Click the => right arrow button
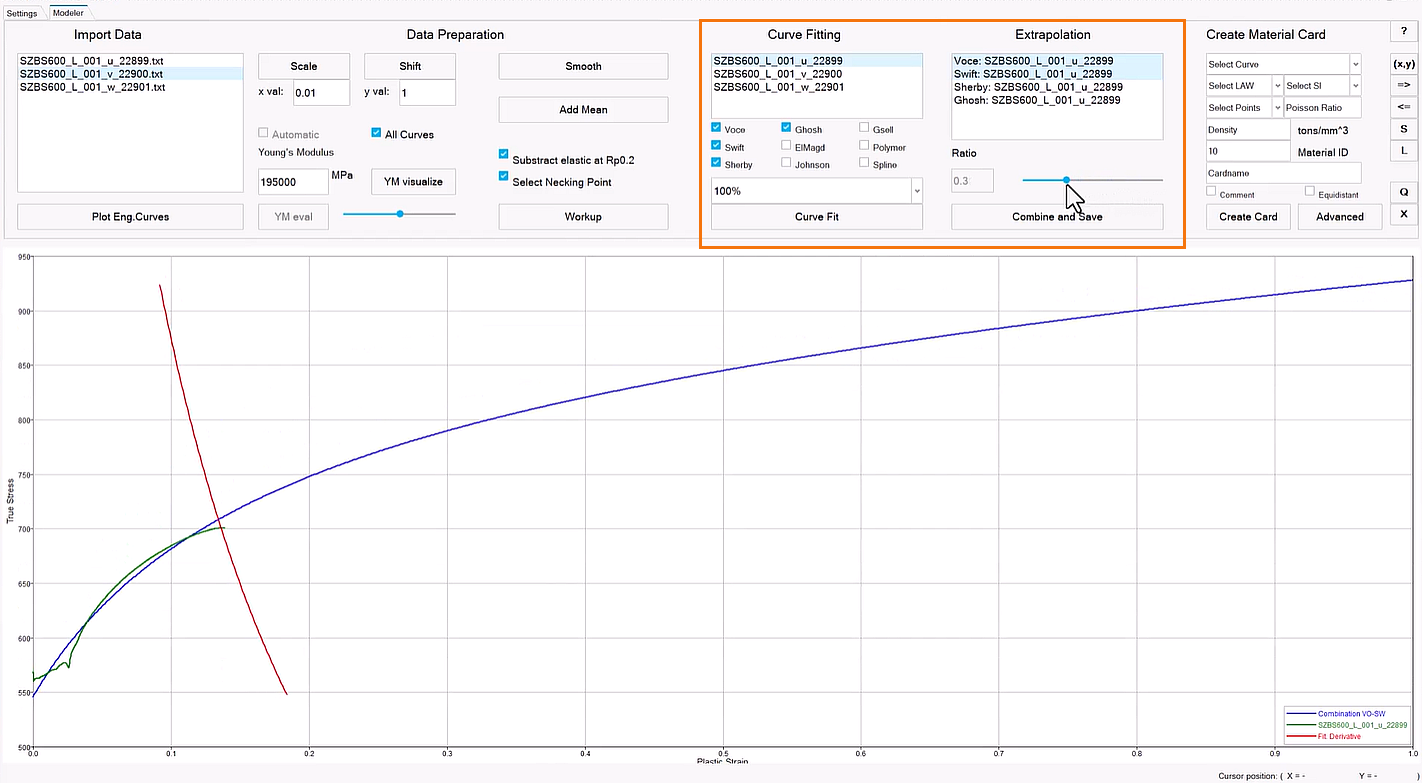The width and height of the screenshot is (1422, 783). (x=1403, y=86)
